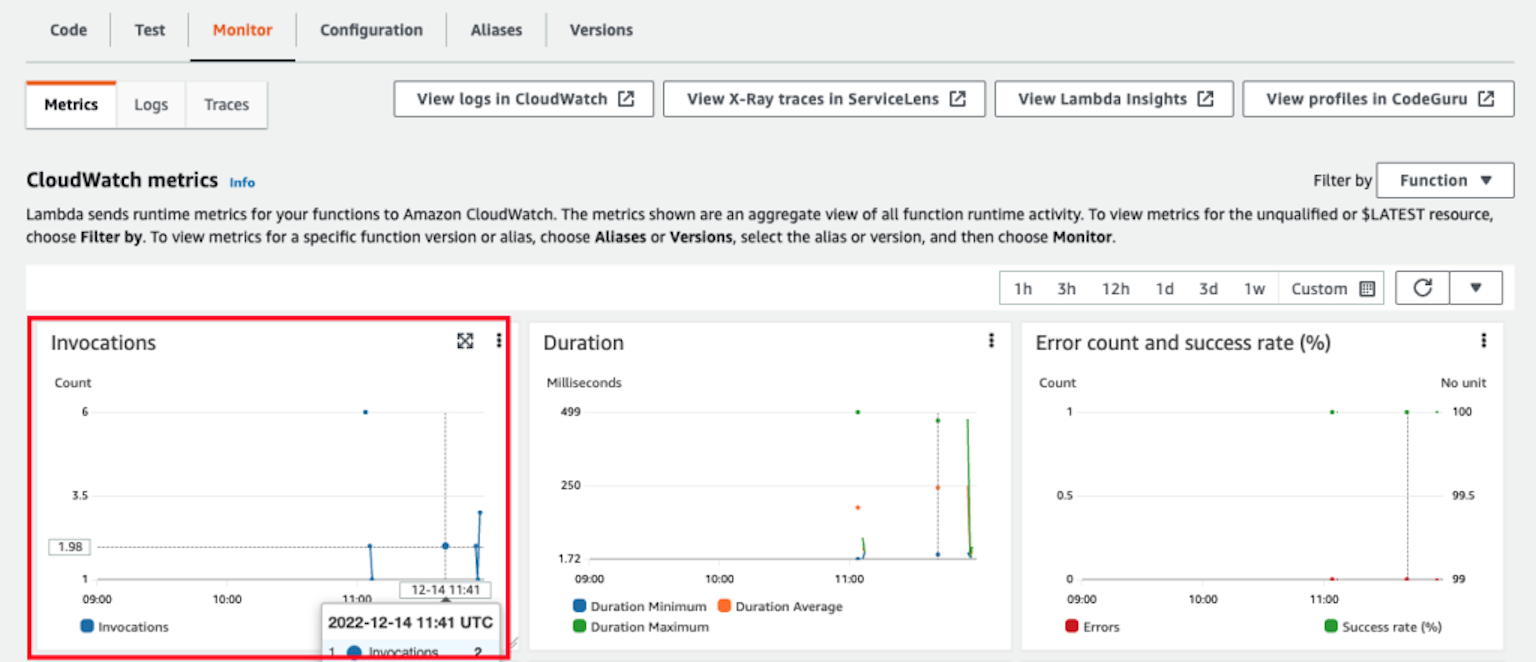The image size is (1536, 662).
Task: Switch to the Logs tab
Action: pyautogui.click(x=150, y=104)
